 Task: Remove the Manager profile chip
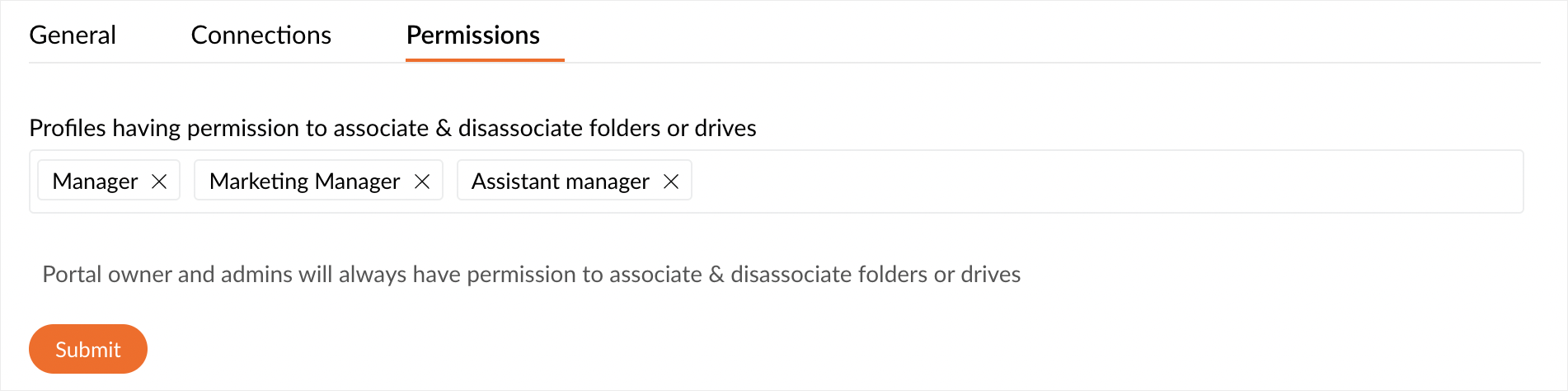(x=159, y=181)
